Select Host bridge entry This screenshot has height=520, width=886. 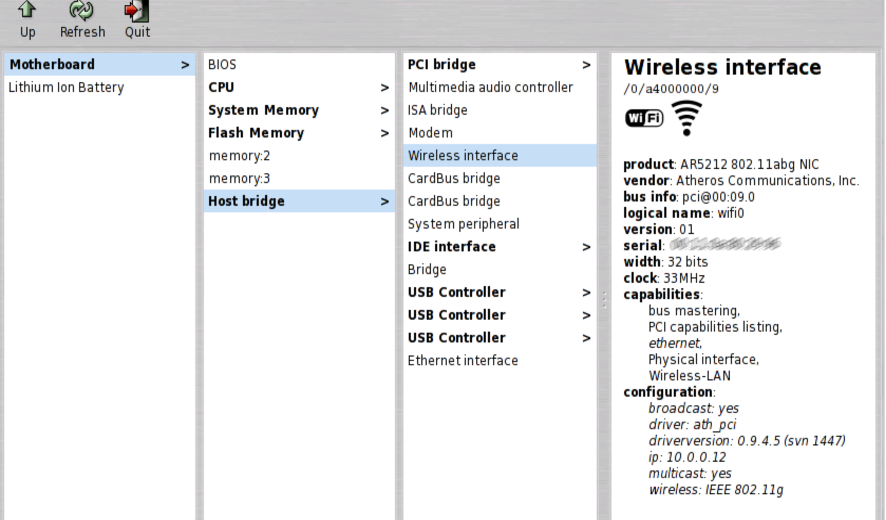coord(246,201)
